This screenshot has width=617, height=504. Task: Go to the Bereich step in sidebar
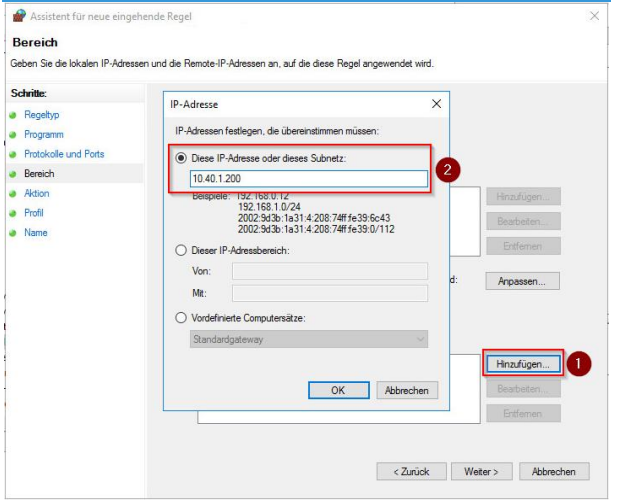pyautogui.click(x=39, y=174)
